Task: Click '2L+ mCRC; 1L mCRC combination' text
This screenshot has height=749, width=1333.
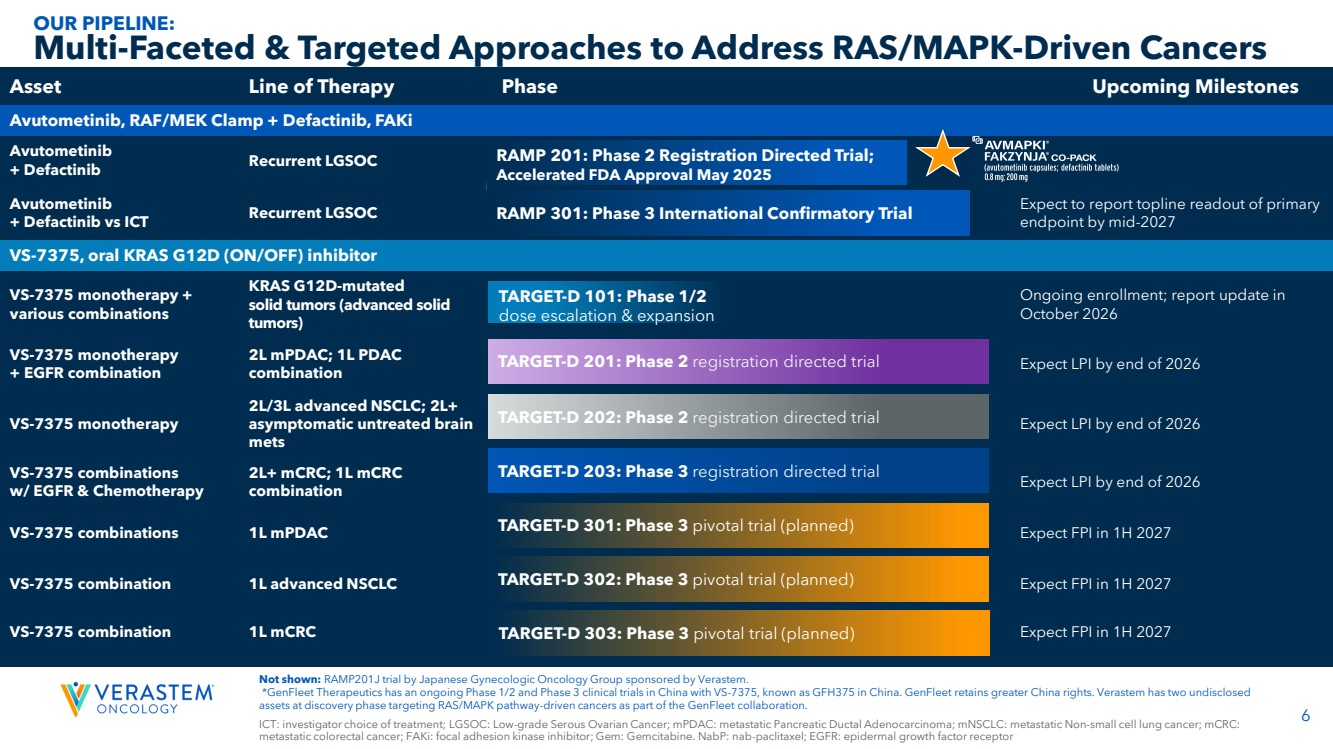Action: (325, 482)
